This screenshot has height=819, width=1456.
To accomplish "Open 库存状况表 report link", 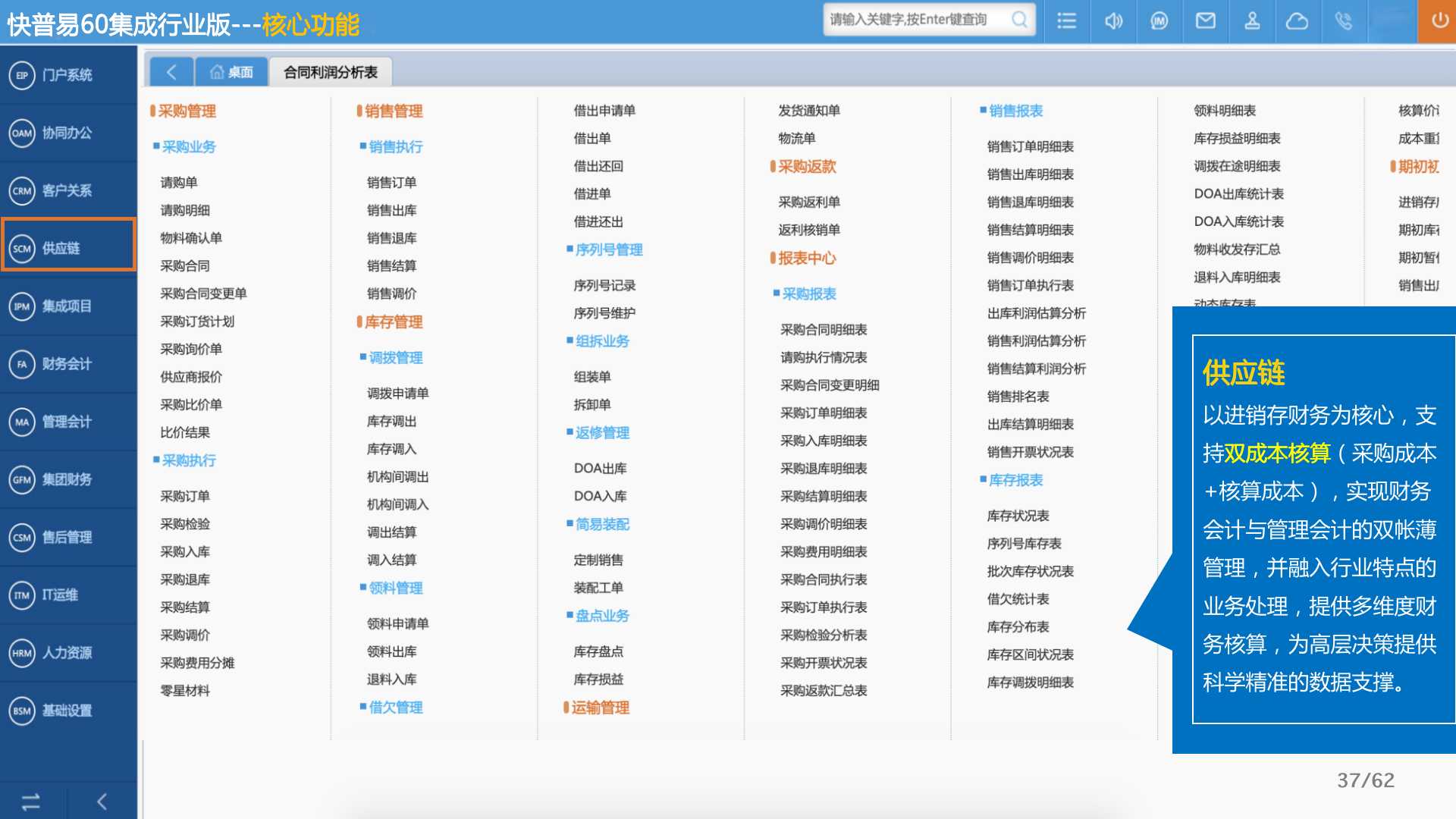I will [x=1018, y=516].
